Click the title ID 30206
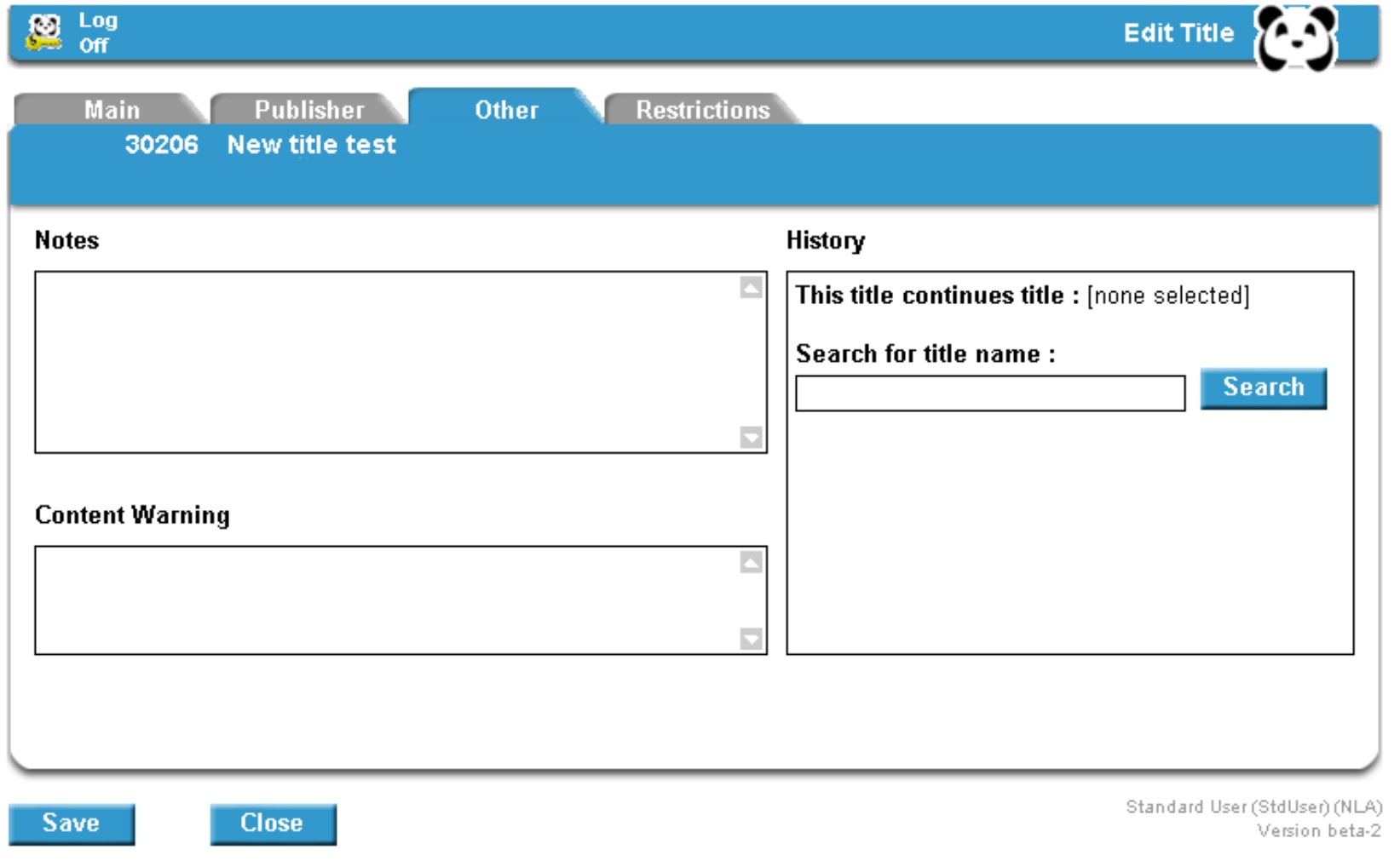 [161, 145]
